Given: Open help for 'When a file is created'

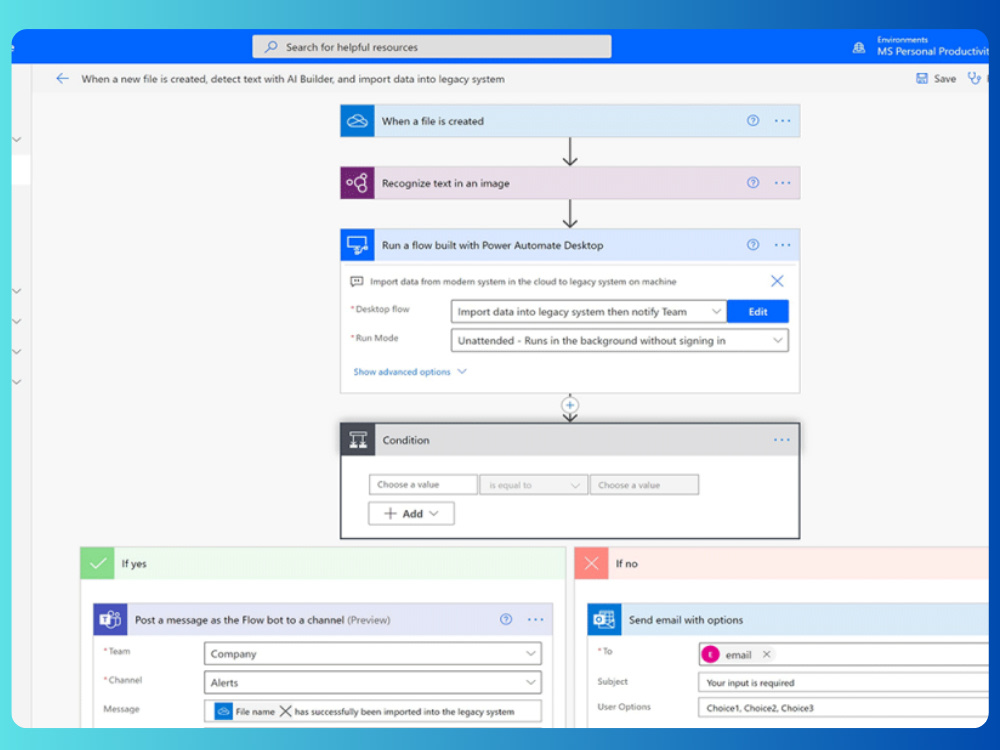Looking at the screenshot, I should [753, 121].
